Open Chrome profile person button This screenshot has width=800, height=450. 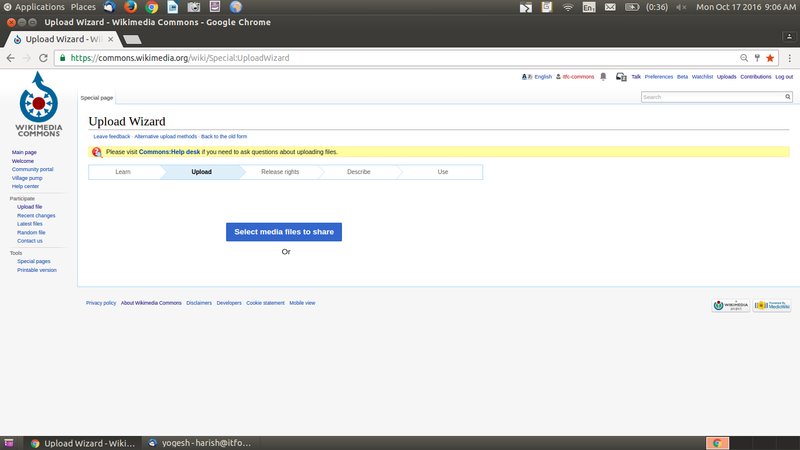(789, 37)
